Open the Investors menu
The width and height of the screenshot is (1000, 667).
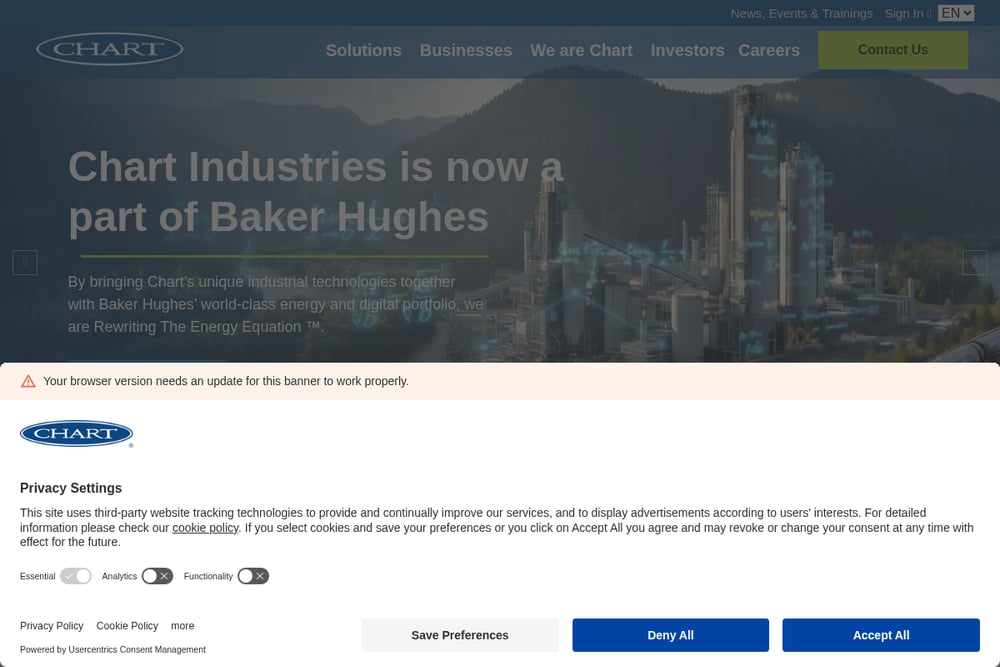coord(688,50)
